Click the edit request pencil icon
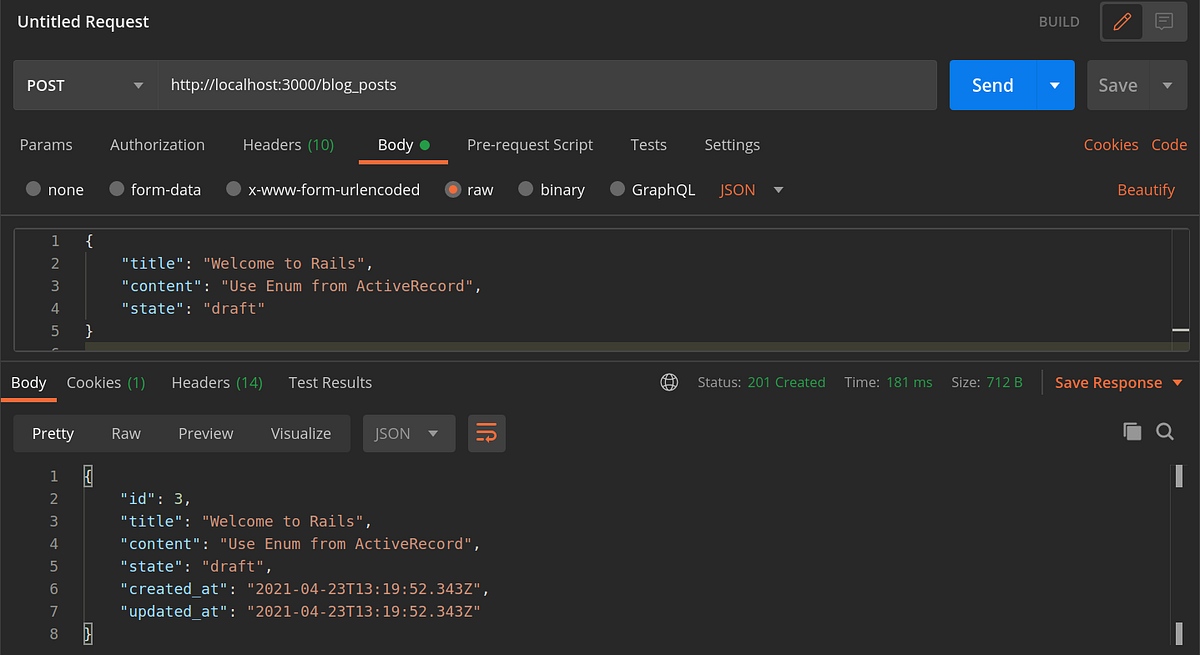This screenshot has height=655, width=1200. [x=1122, y=21]
